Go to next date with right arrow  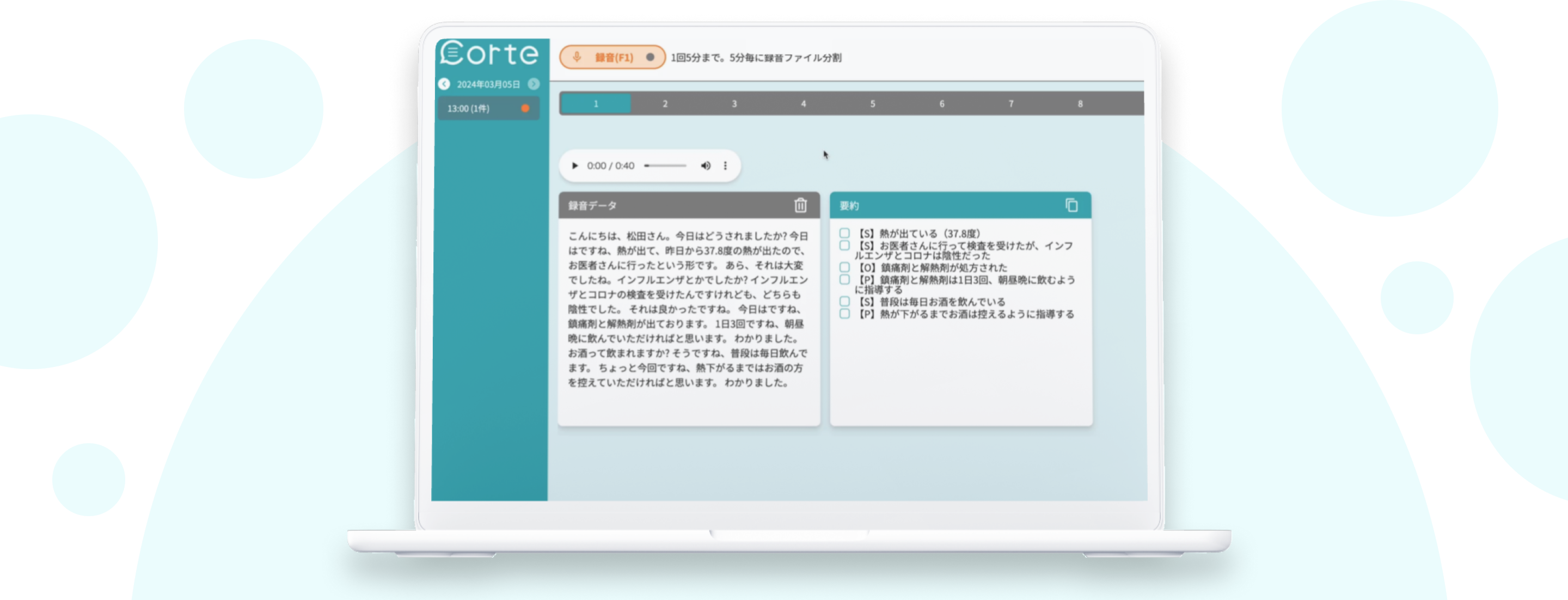pos(533,84)
